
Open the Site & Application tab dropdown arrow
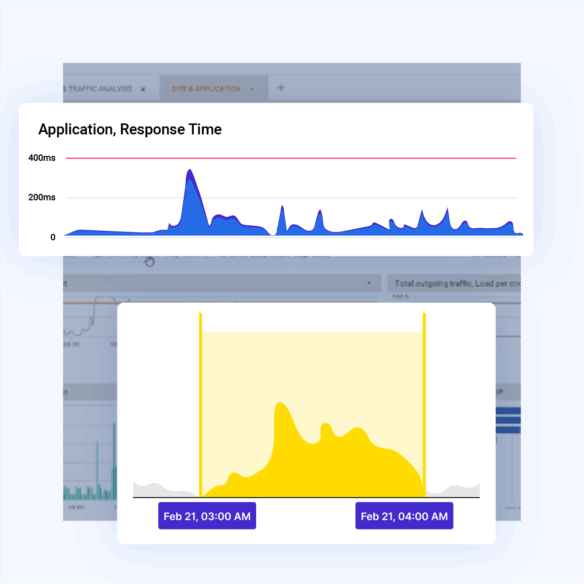click(252, 89)
